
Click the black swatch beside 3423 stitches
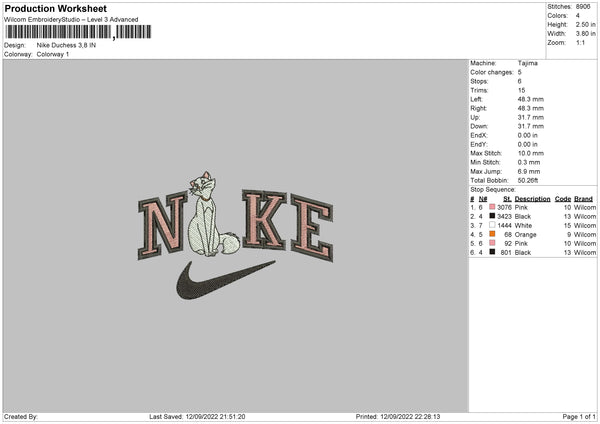[492, 216]
